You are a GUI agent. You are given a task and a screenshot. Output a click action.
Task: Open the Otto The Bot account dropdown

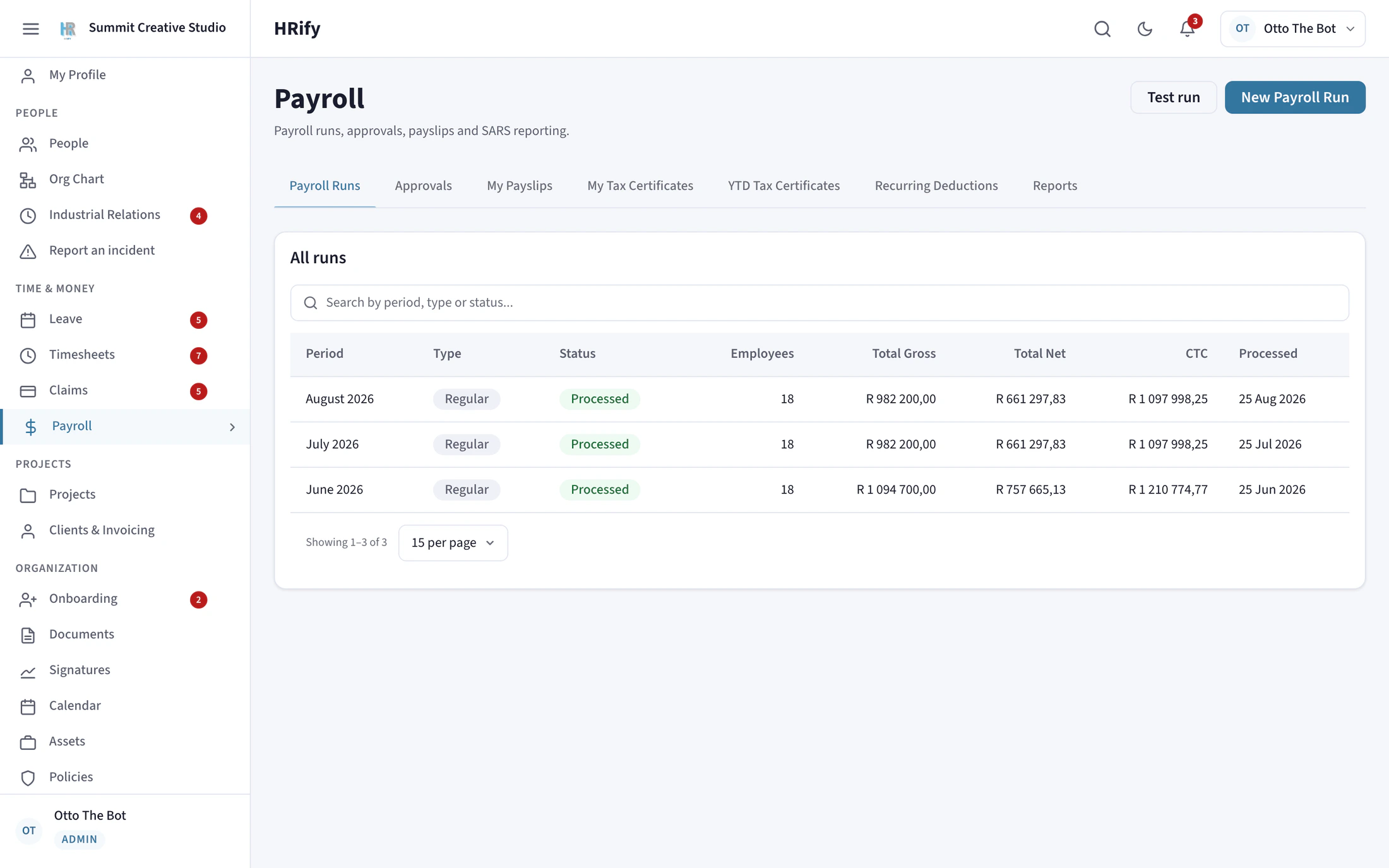1292,28
